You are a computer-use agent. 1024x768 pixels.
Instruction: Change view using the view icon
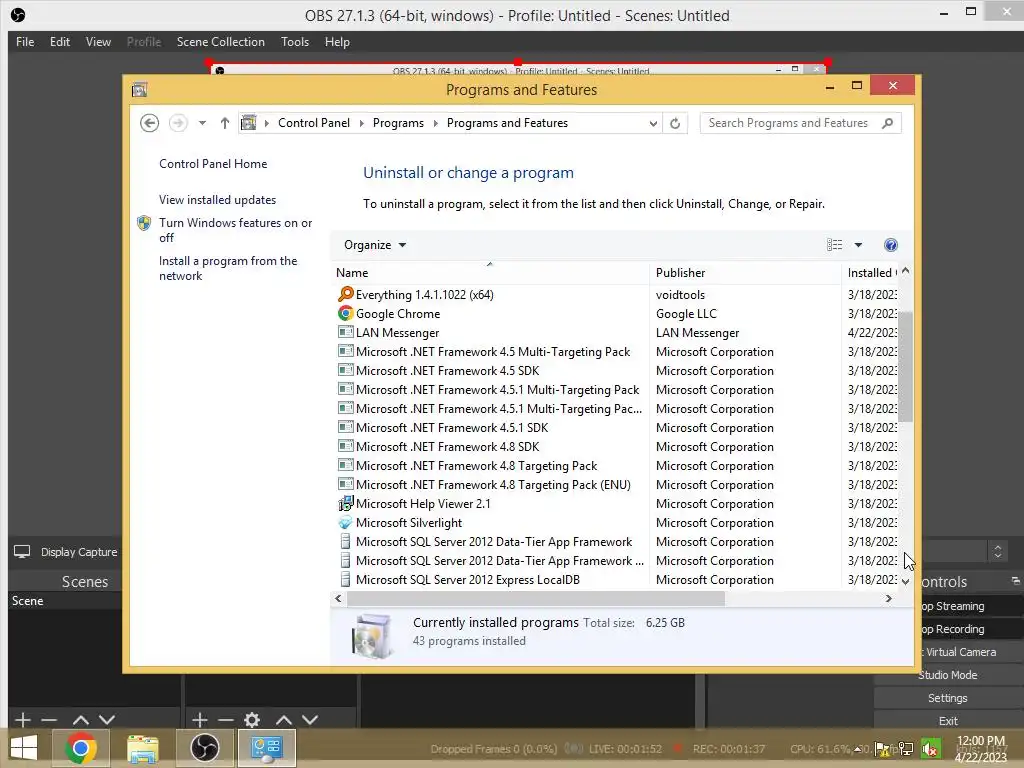coord(834,245)
